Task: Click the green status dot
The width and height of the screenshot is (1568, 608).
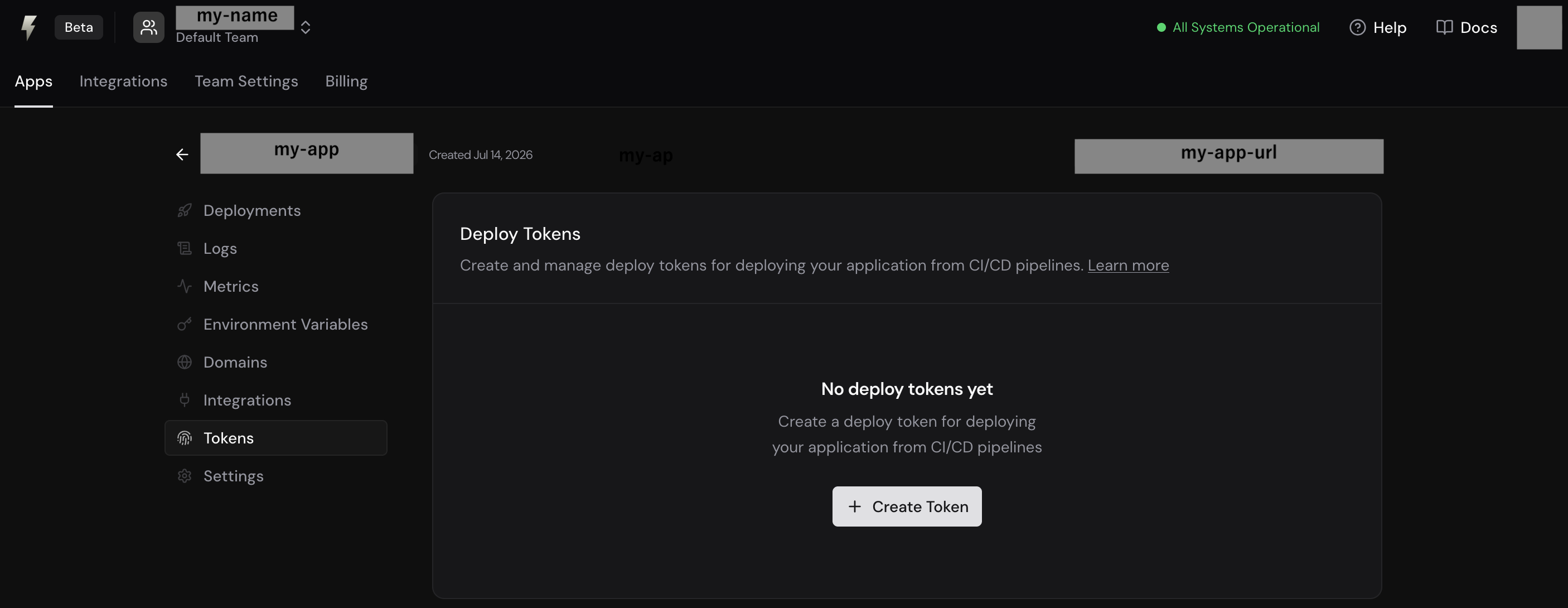Action: tap(1161, 27)
